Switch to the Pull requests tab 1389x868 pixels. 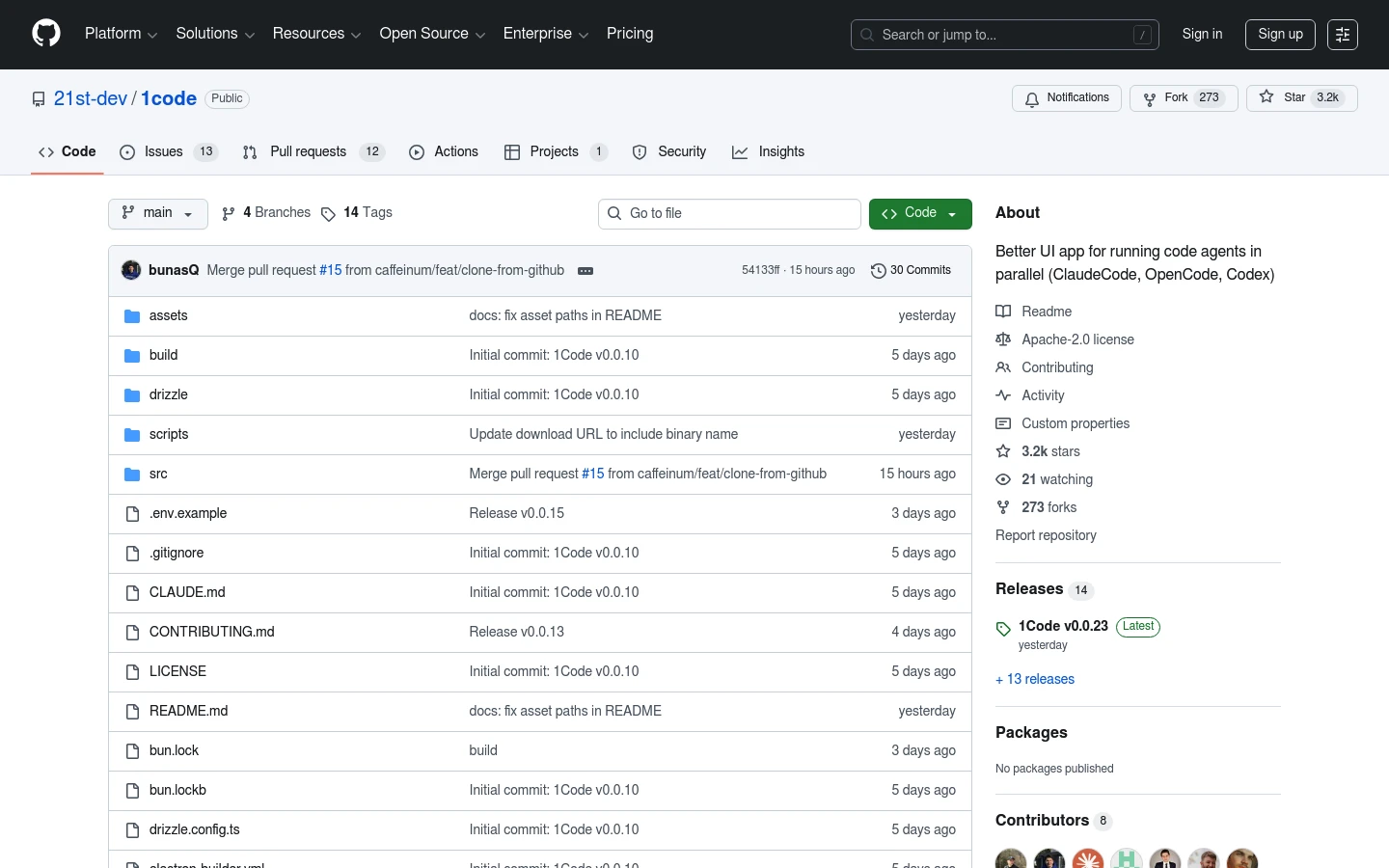[308, 151]
